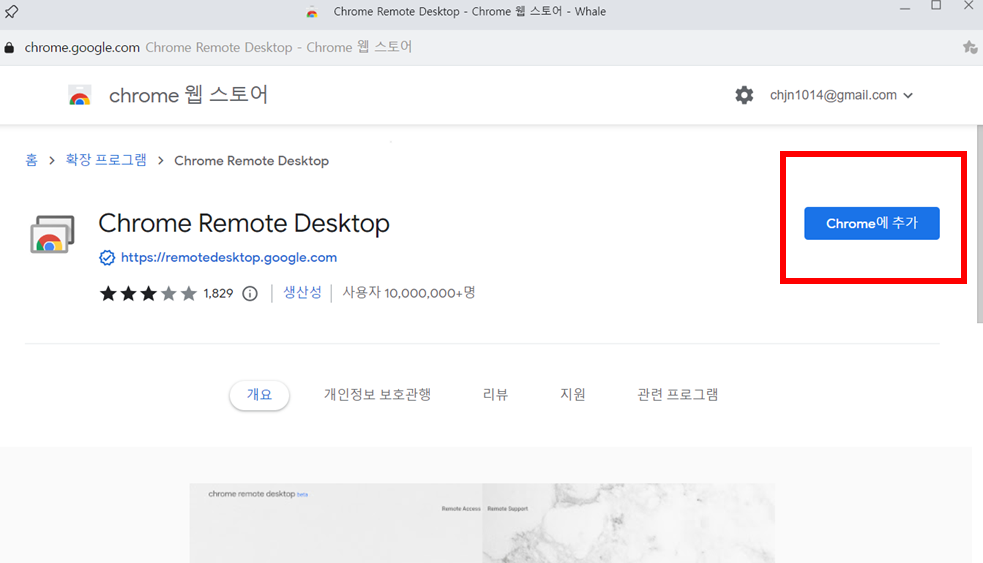Image resolution: width=983 pixels, height=563 pixels.
Task: Click the chrome 웹 스토어 header title
Action: (189, 95)
